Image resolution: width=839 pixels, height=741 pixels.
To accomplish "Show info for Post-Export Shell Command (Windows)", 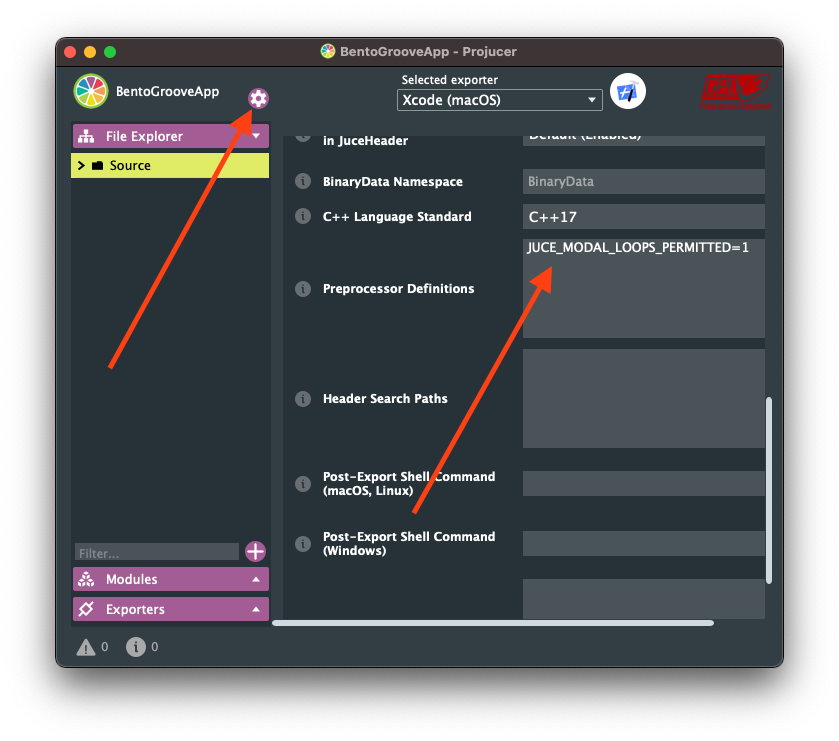I will 303,544.
